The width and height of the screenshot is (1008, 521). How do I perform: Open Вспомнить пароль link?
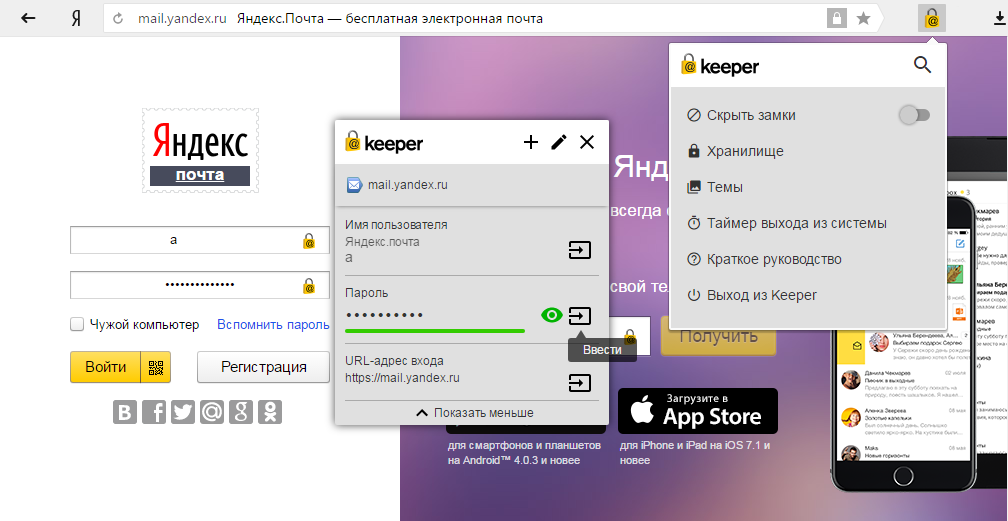[273, 325]
